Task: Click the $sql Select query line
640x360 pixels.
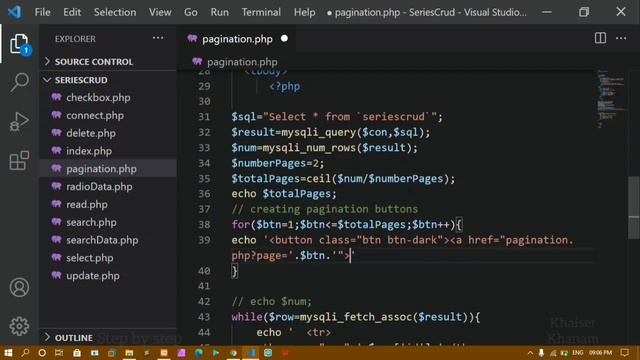Action: coord(337,117)
